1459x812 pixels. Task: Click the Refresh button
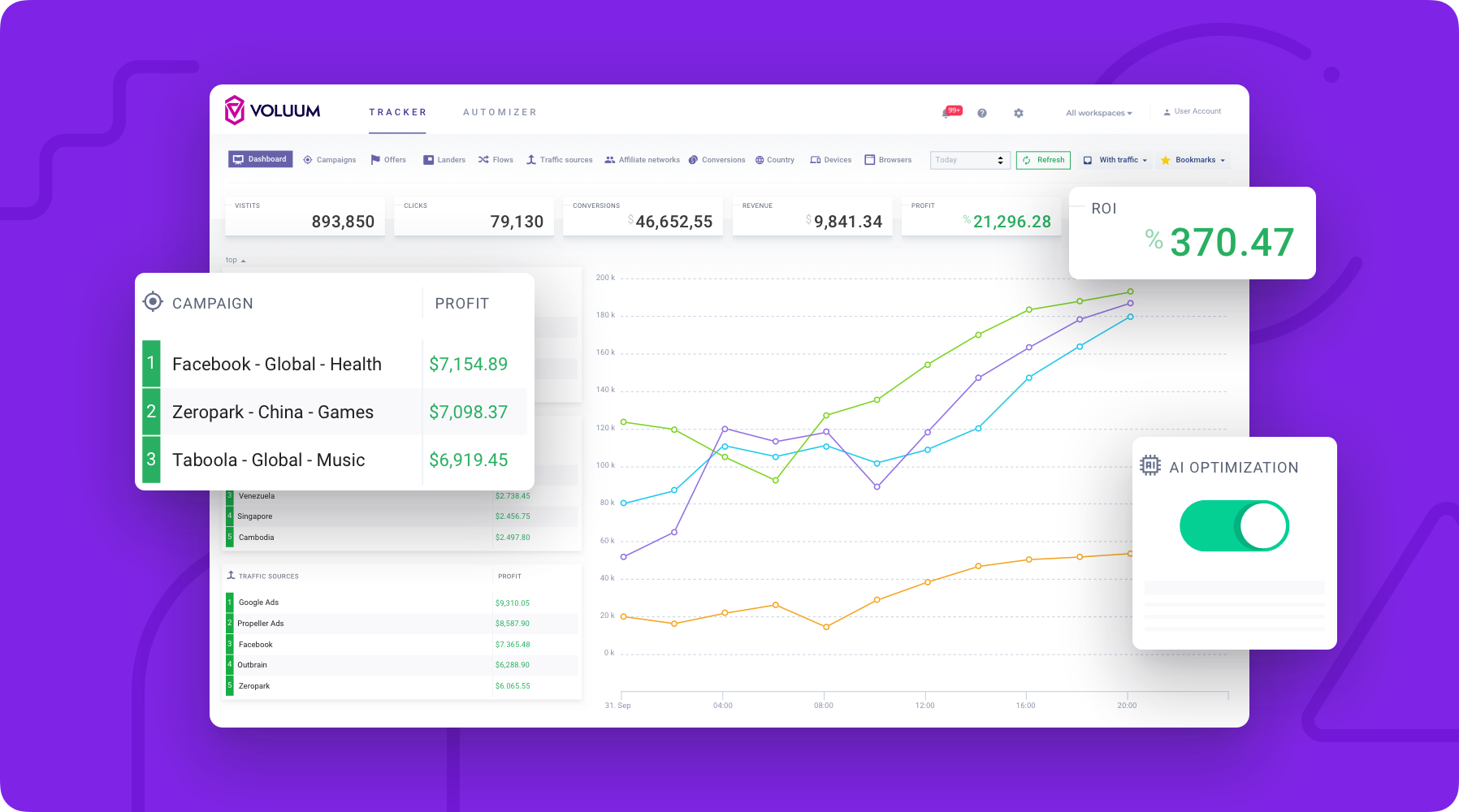(x=1043, y=160)
